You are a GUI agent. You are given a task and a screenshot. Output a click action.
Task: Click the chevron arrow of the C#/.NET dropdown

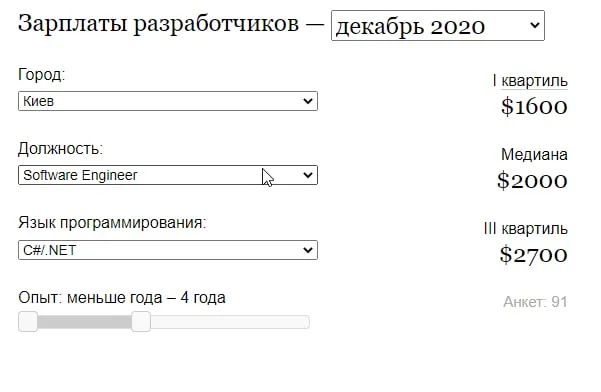[307, 250]
